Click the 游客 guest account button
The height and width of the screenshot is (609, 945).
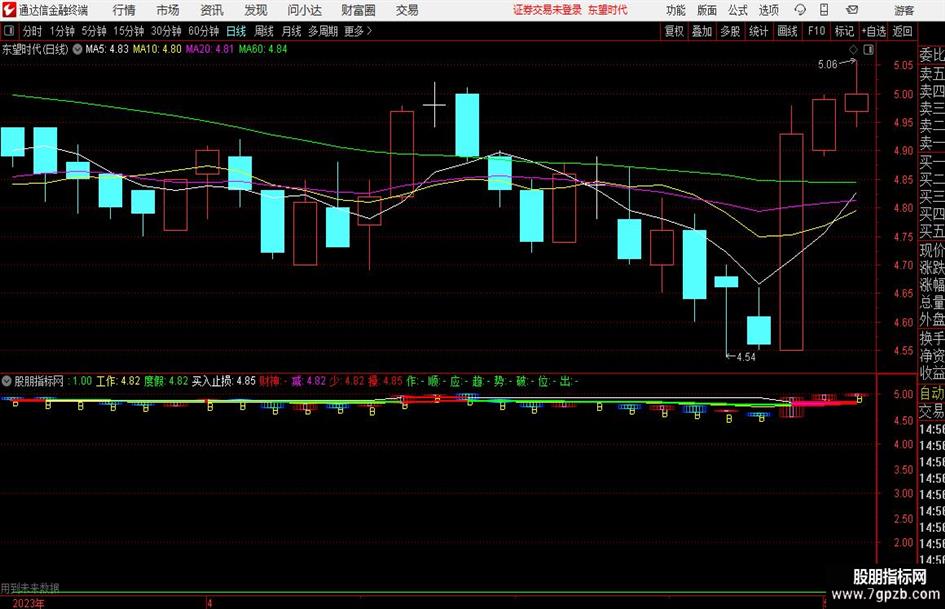click(904, 10)
